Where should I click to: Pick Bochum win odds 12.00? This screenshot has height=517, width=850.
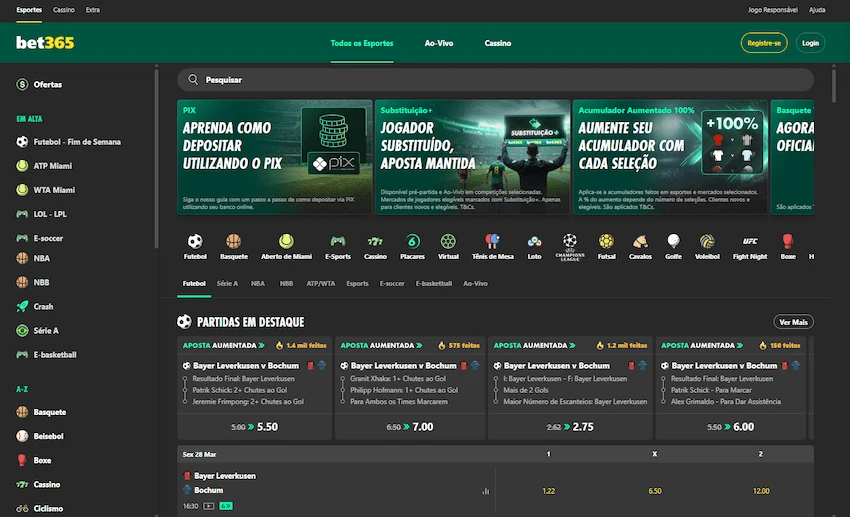coord(761,491)
